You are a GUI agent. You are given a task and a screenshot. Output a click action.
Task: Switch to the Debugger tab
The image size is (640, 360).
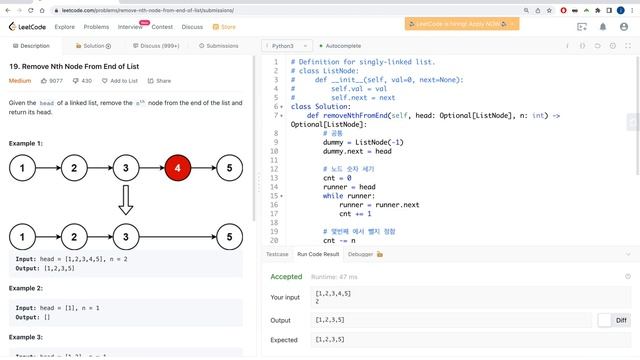[365, 254]
